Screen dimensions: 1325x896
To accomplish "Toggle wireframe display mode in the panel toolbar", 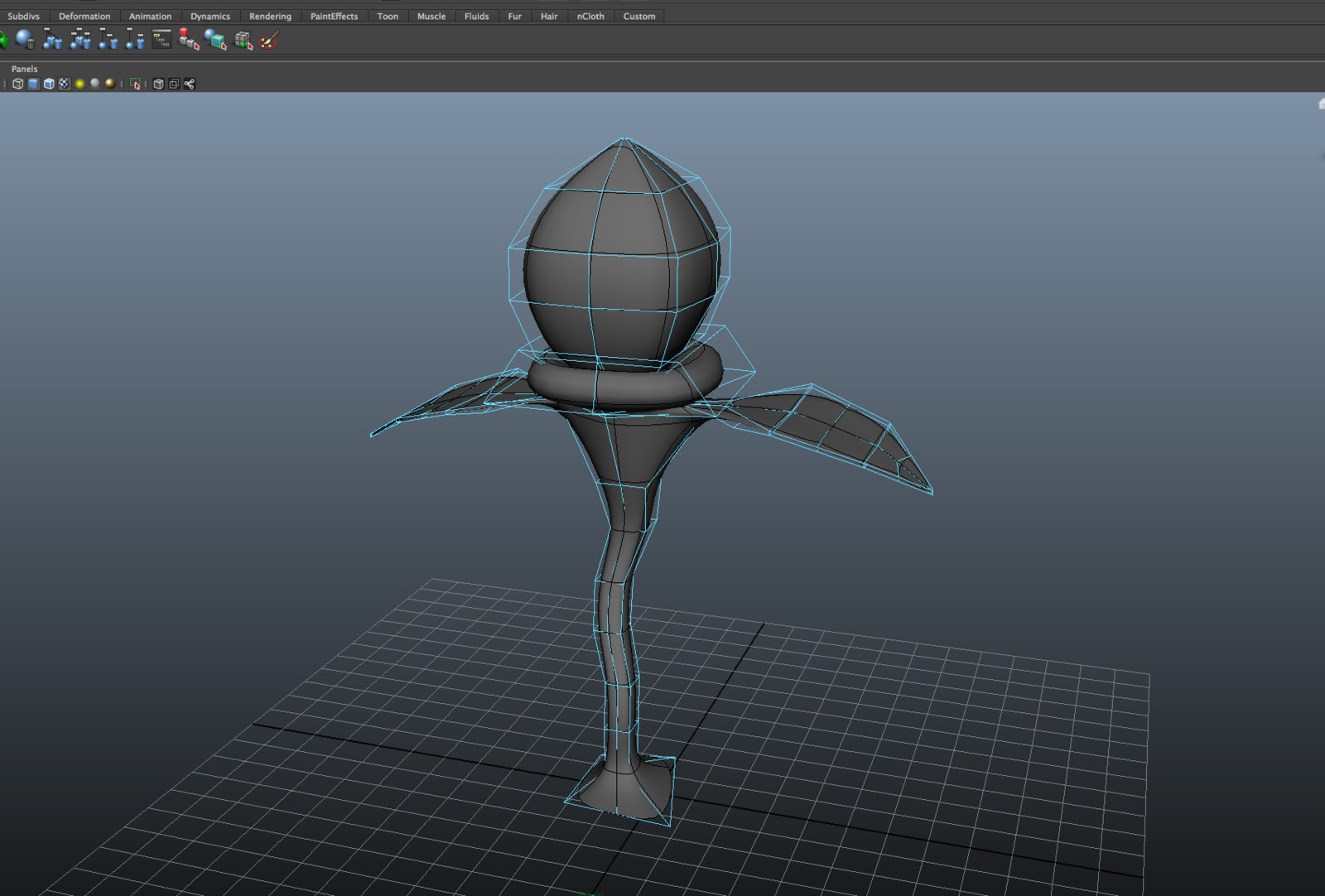I will [18, 84].
